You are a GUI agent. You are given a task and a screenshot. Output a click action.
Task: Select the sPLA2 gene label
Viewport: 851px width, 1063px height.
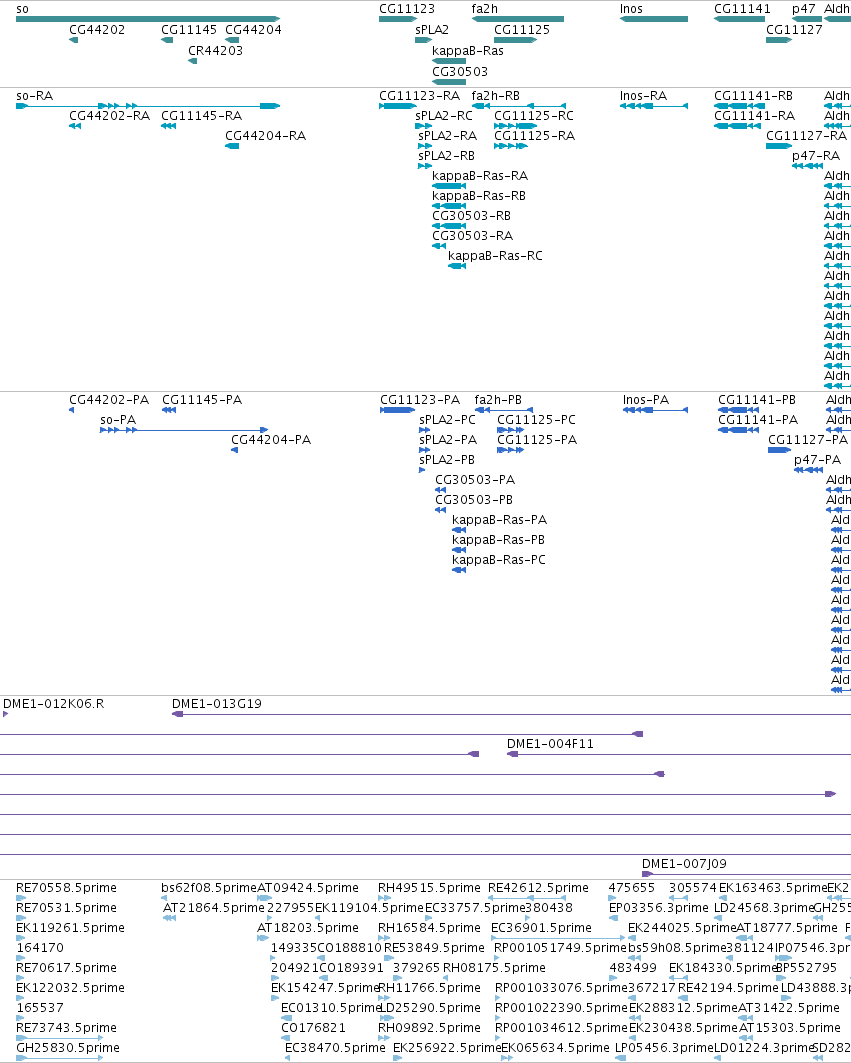coord(432,30)
